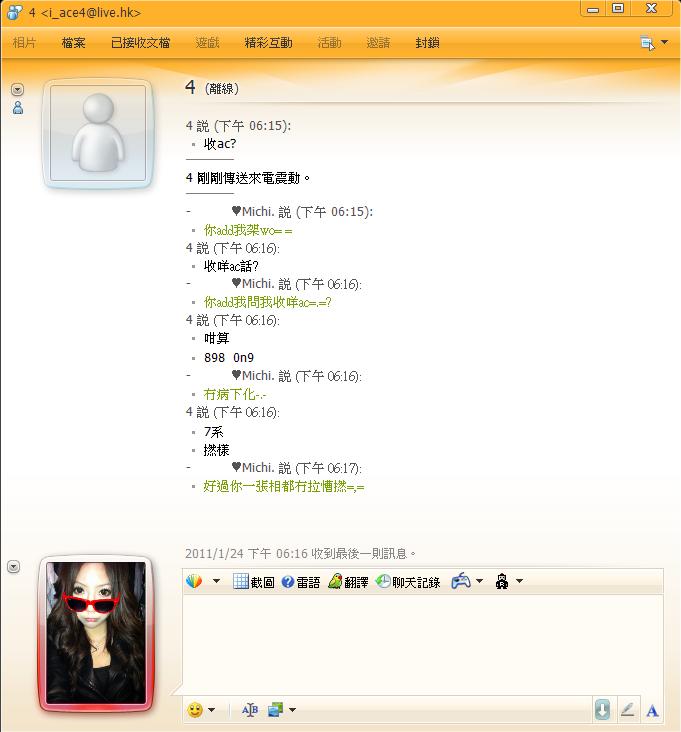Expand the dropdown next to color scheme
Image resolution: width=681 pixels, height=732 pixels.
(216, 581)
